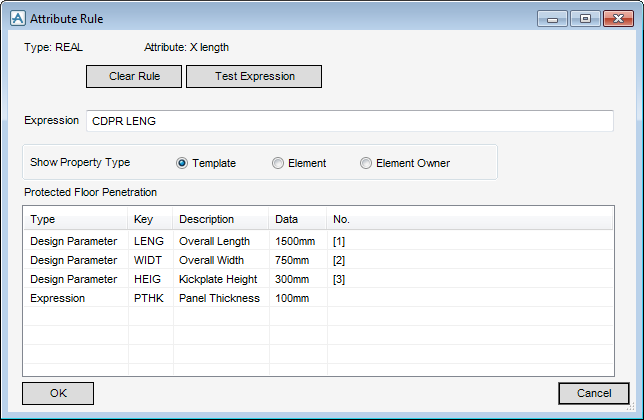Click the Key column header

150,219
